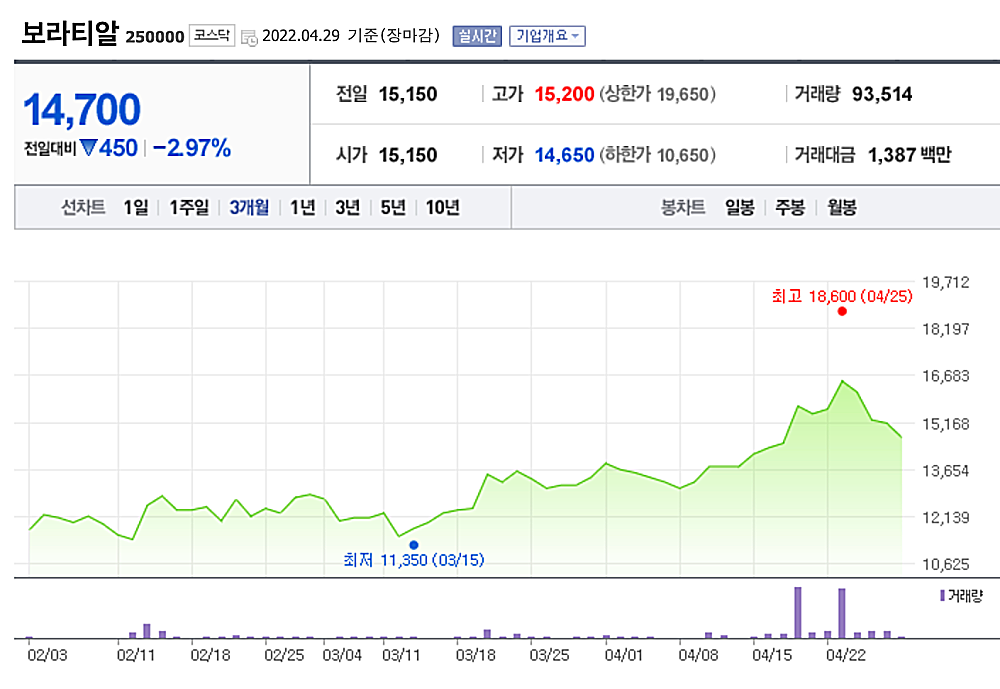Screen dimensions: 1000x689
Task: Switch to the 1일 chart period
Action: click(x=134, y=206)
